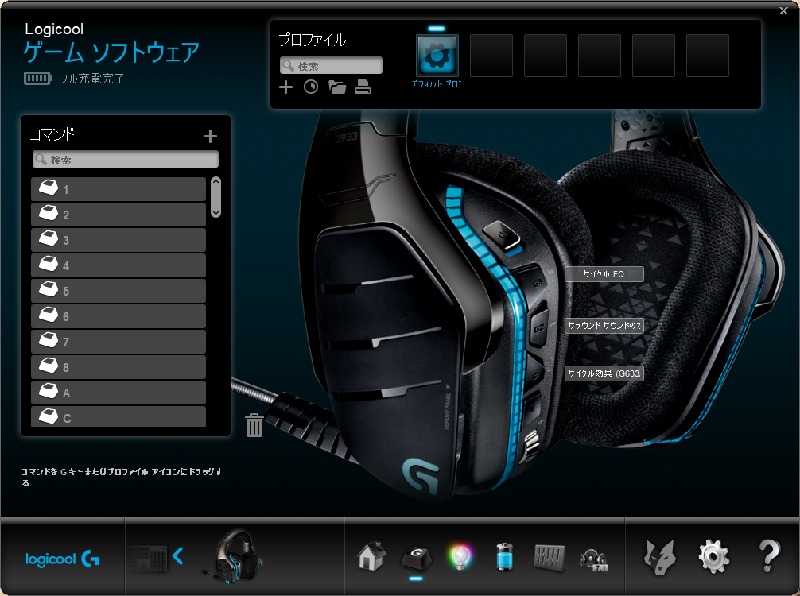Search commands in command search field

pyautogui.click(x=126, y=159)
